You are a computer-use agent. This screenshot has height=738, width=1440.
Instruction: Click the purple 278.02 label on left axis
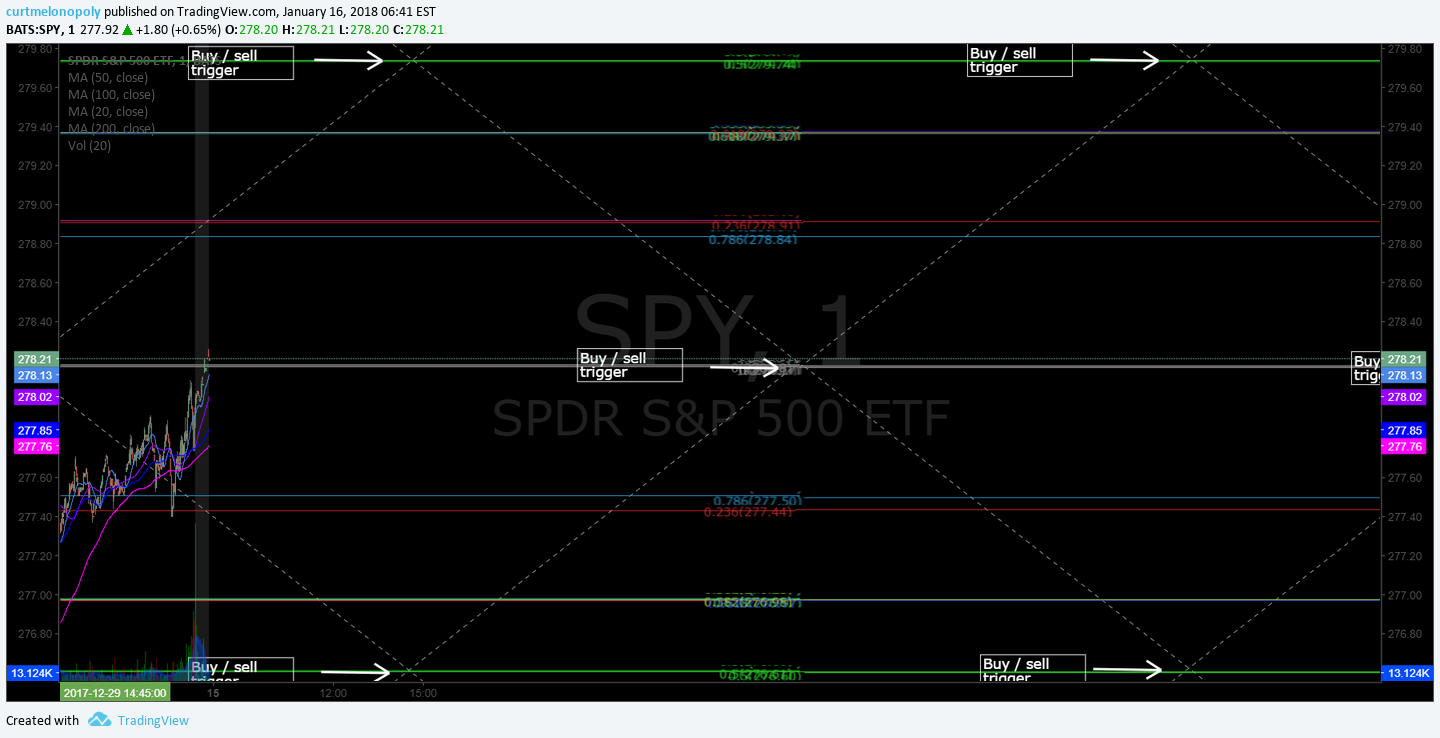(x=34, y=397)
